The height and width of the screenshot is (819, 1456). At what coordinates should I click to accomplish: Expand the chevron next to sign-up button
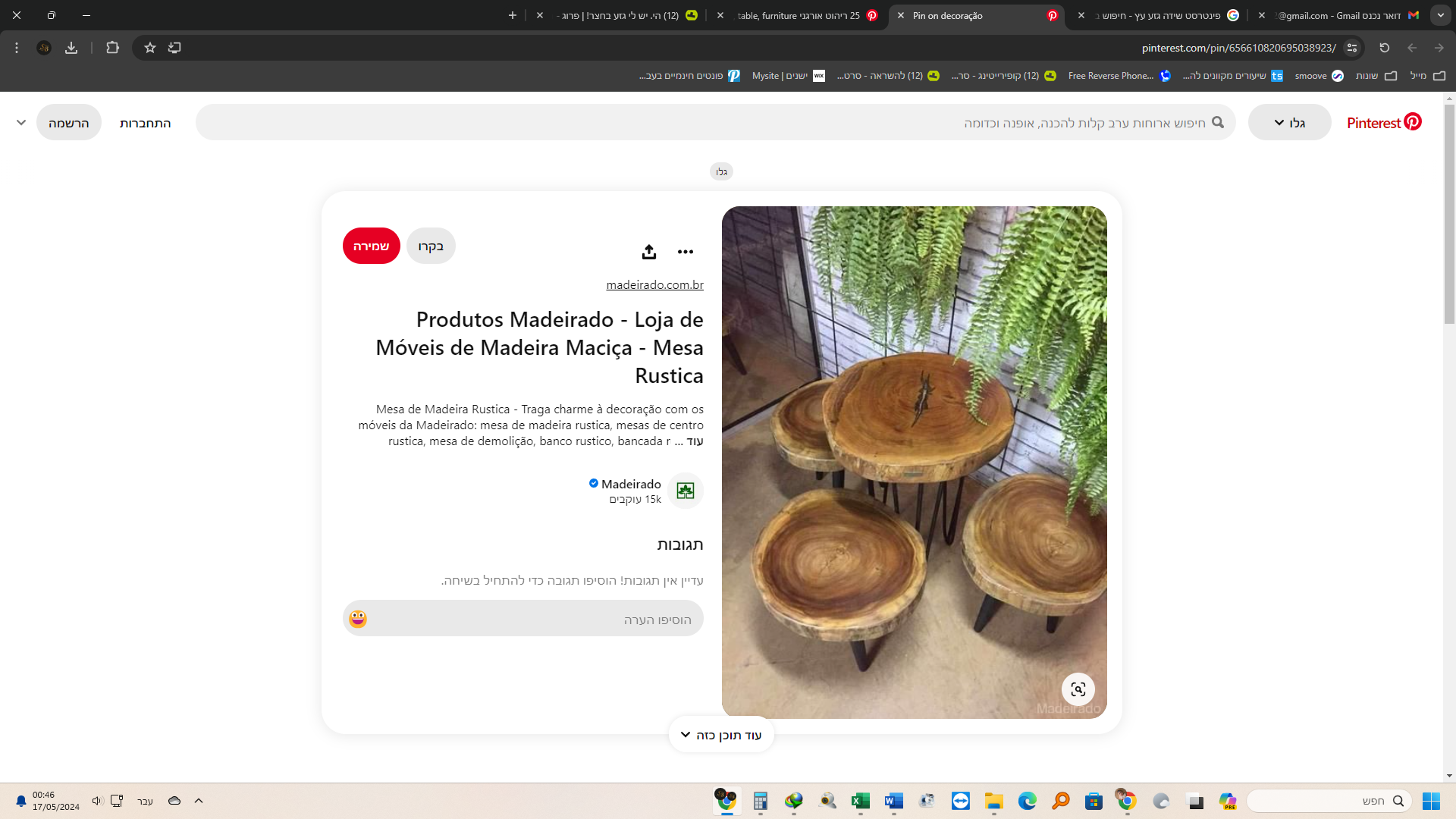21,123
